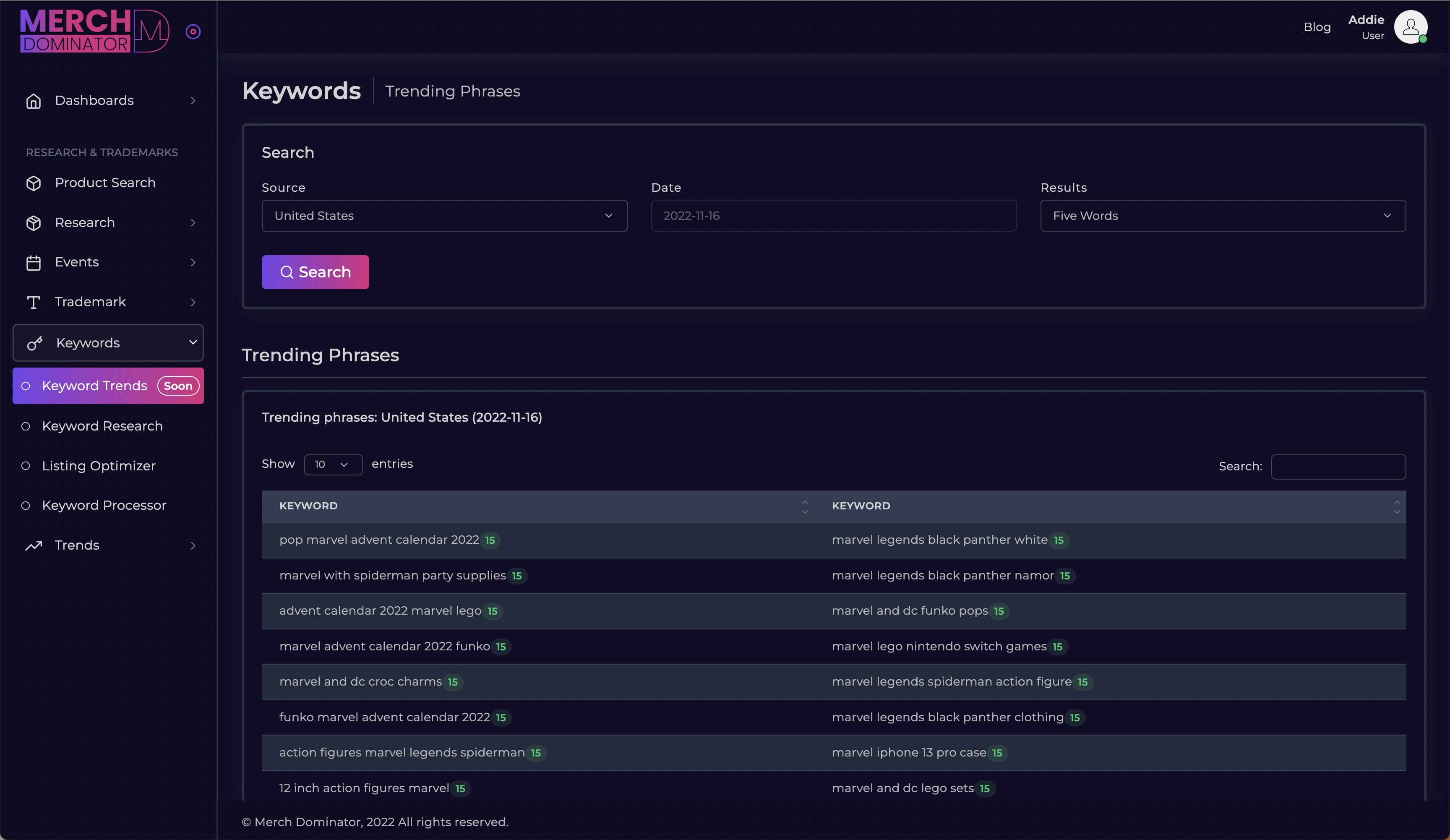Click the 15 badge beside 'pop marvel advent calendar 2022'

[490, 540]
